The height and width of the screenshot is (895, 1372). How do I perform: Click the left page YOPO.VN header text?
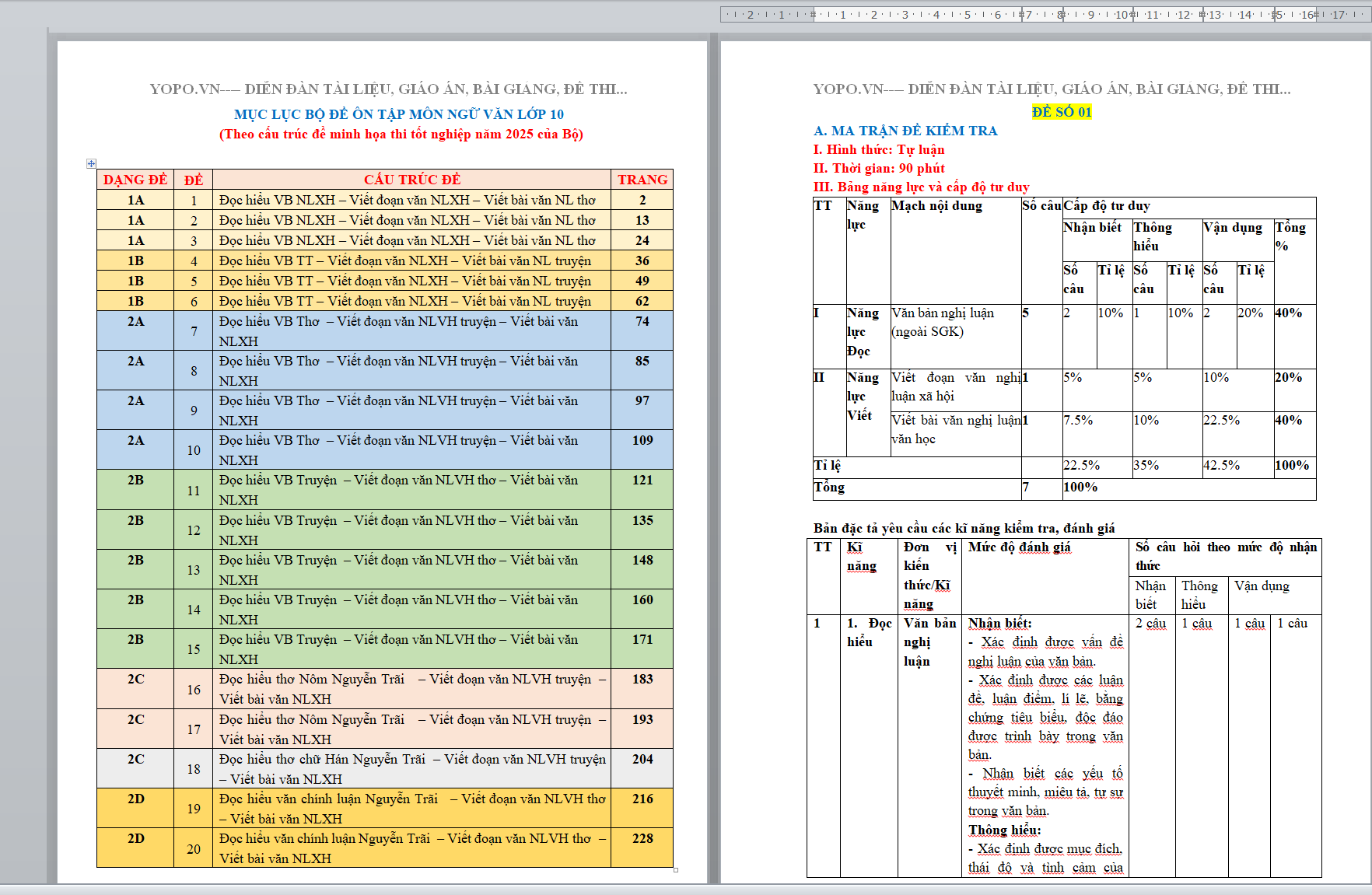coord(388,89)
